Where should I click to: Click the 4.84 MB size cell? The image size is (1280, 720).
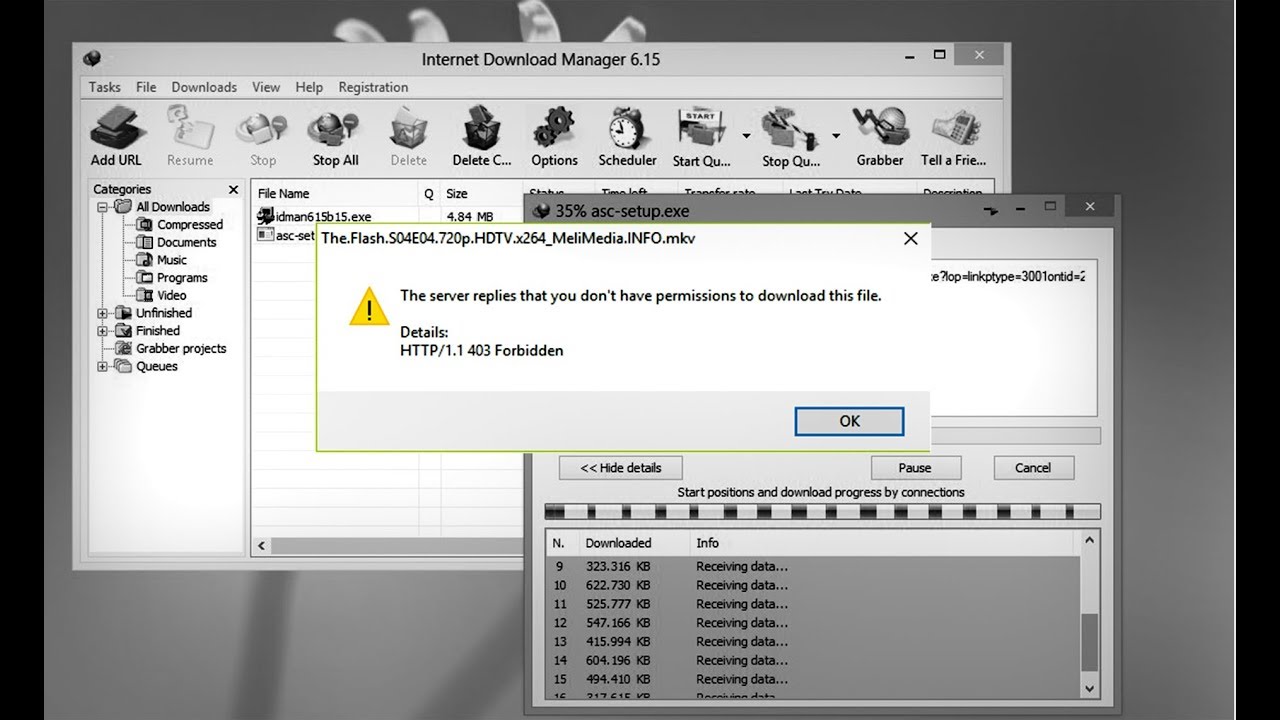coord(470,216)
